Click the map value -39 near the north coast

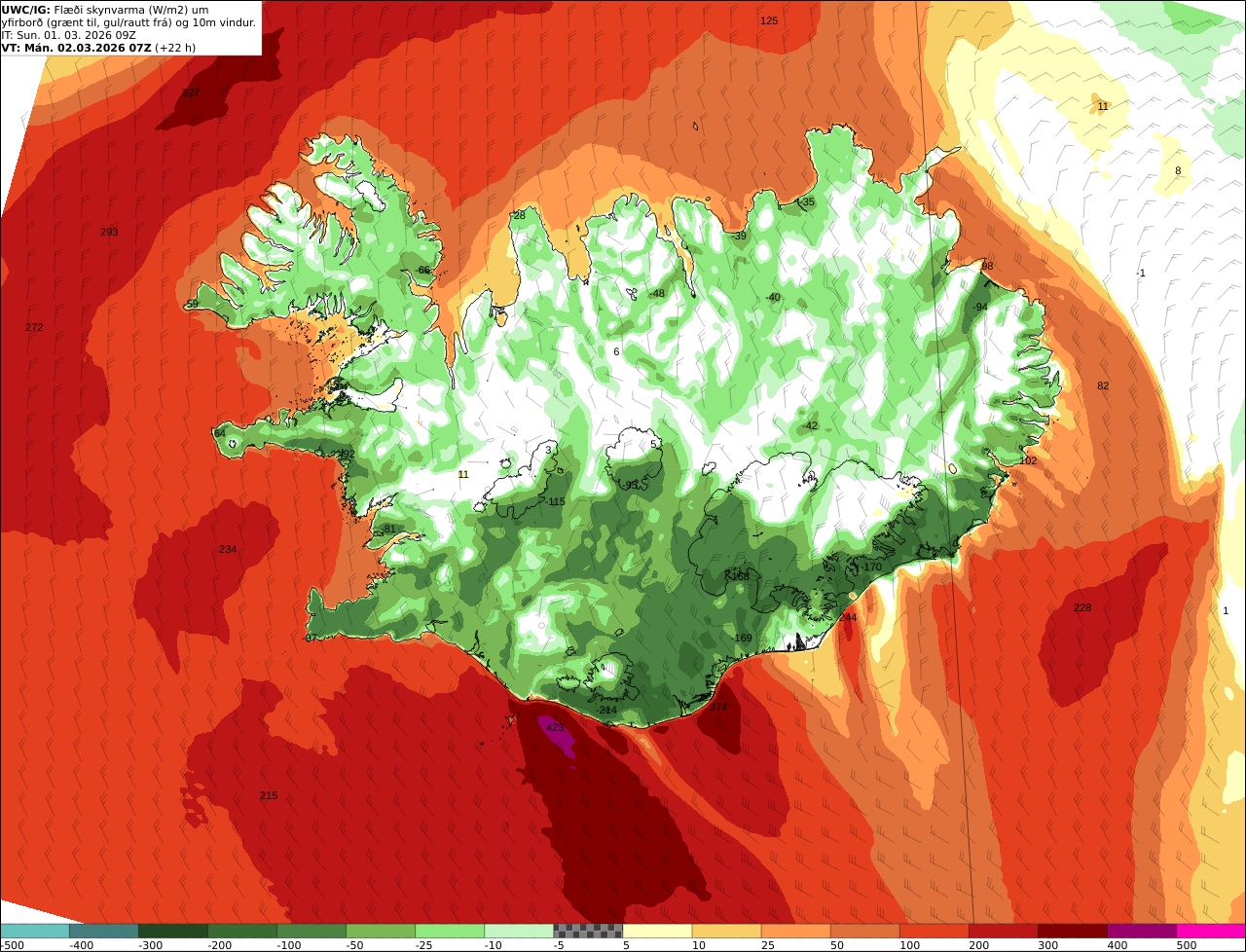(739, 237)
